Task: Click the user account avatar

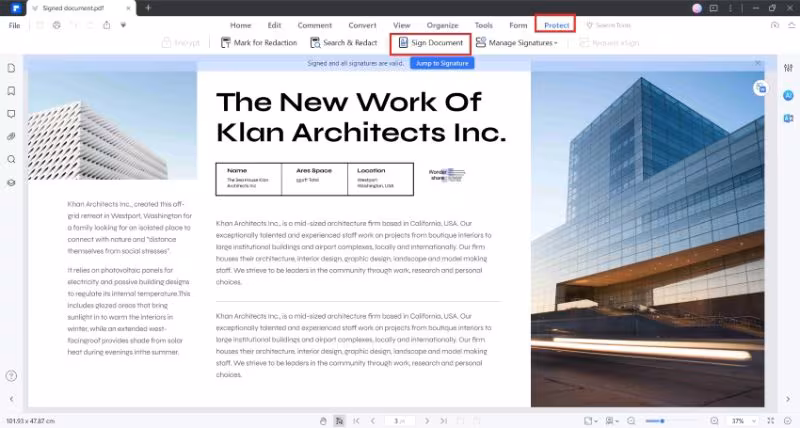Action: pos(697,8)
